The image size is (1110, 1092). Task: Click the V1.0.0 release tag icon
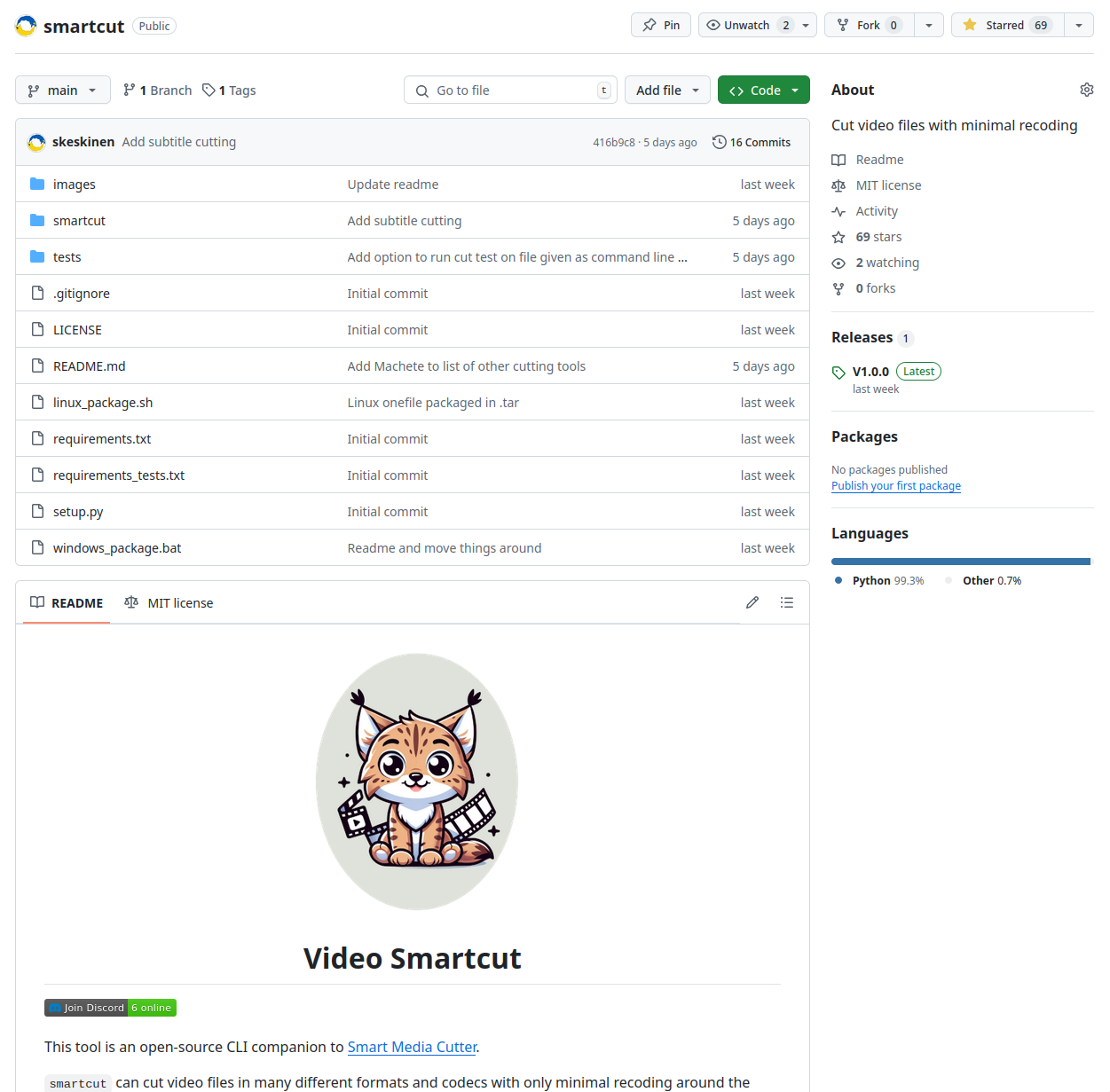(x=838, y=373)
